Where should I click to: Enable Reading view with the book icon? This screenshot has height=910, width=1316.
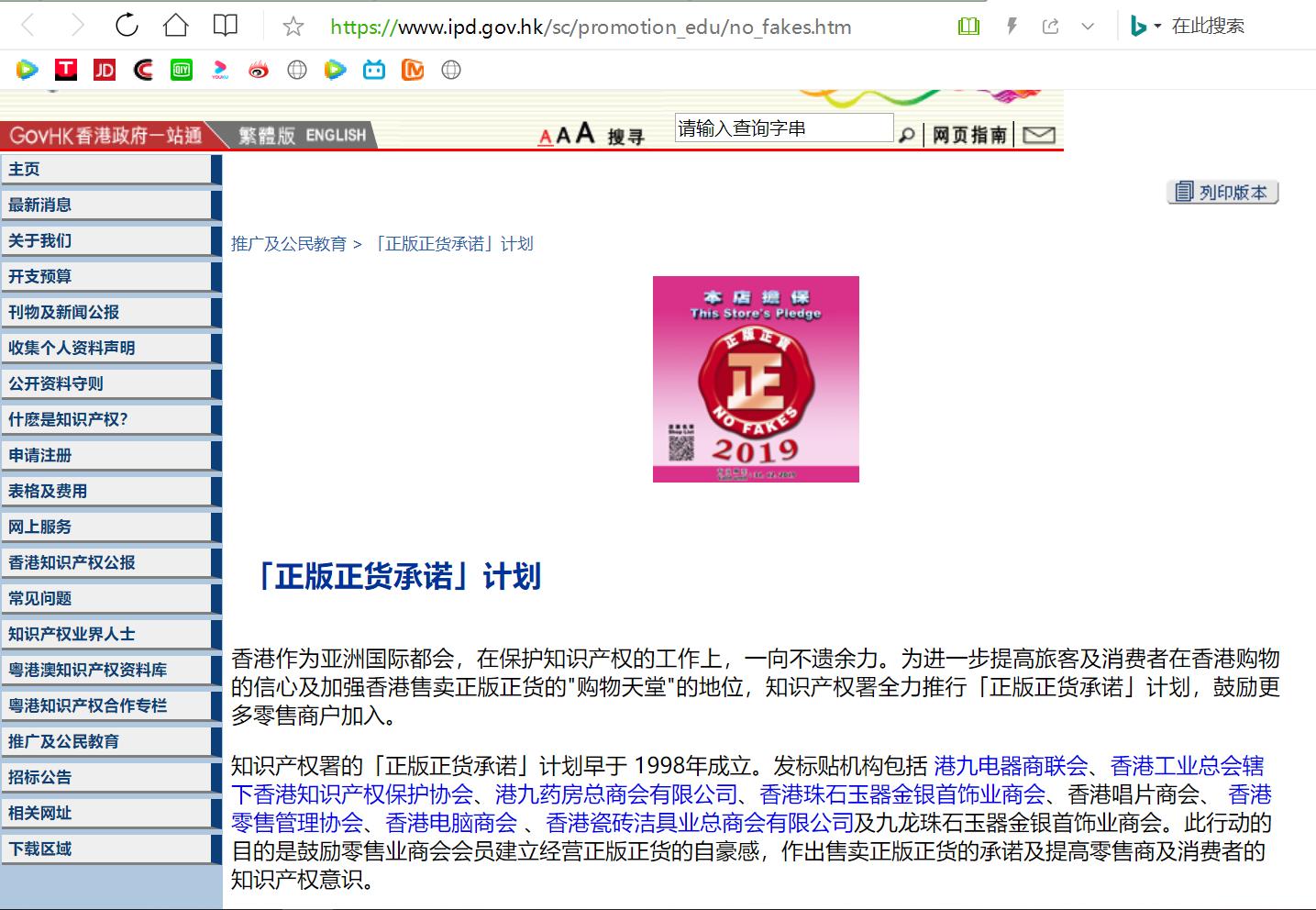(x=967, y=26)
